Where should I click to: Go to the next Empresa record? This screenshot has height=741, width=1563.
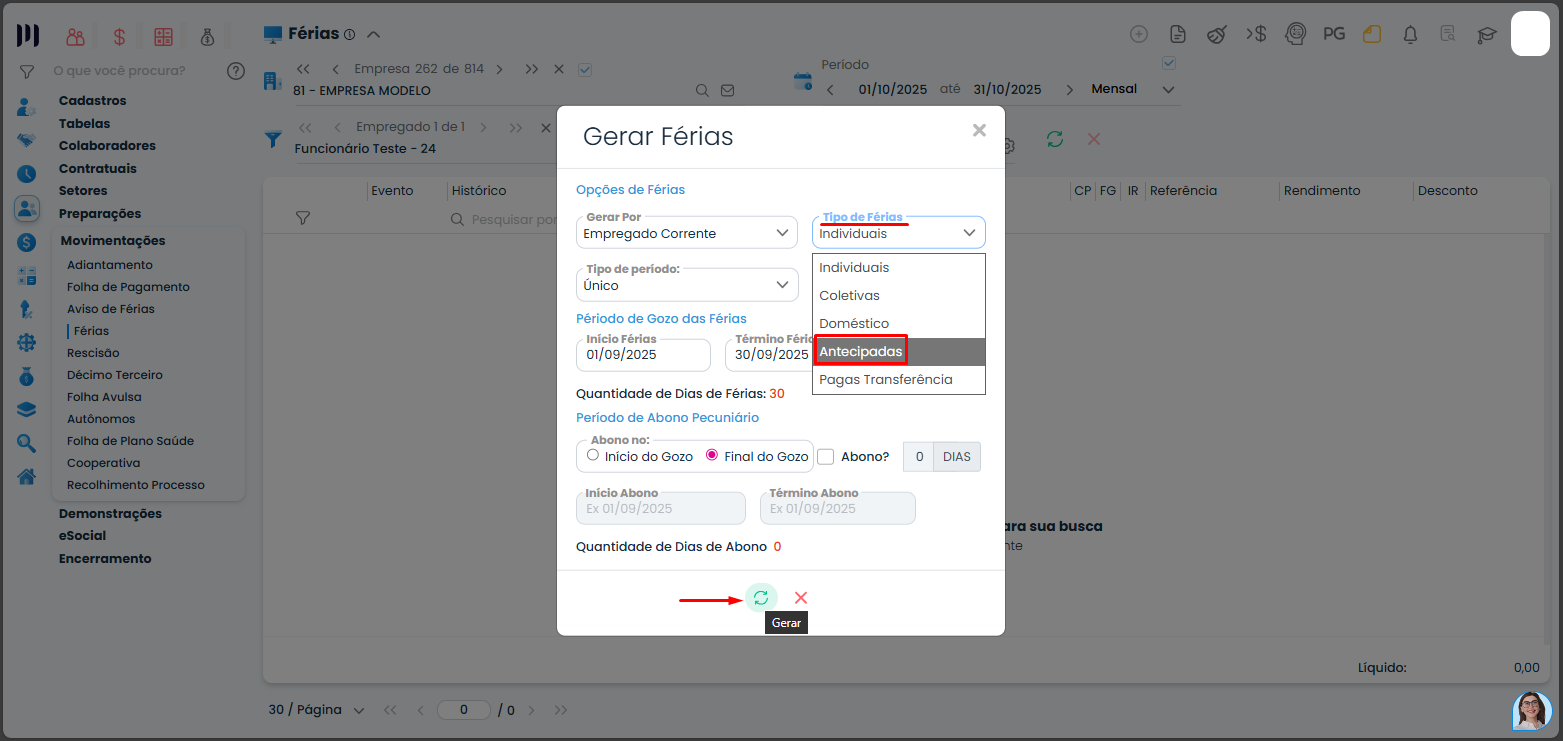[500, 69]
